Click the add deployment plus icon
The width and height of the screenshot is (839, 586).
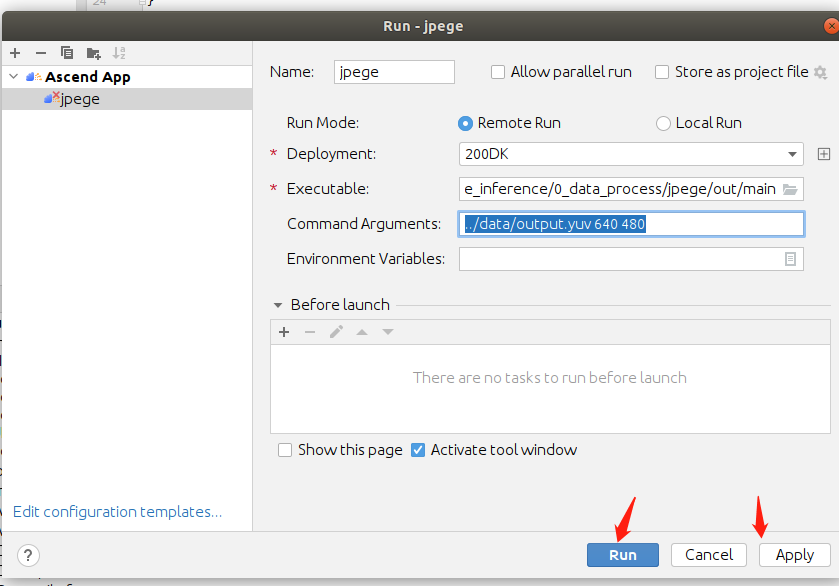tap(824, 154)
